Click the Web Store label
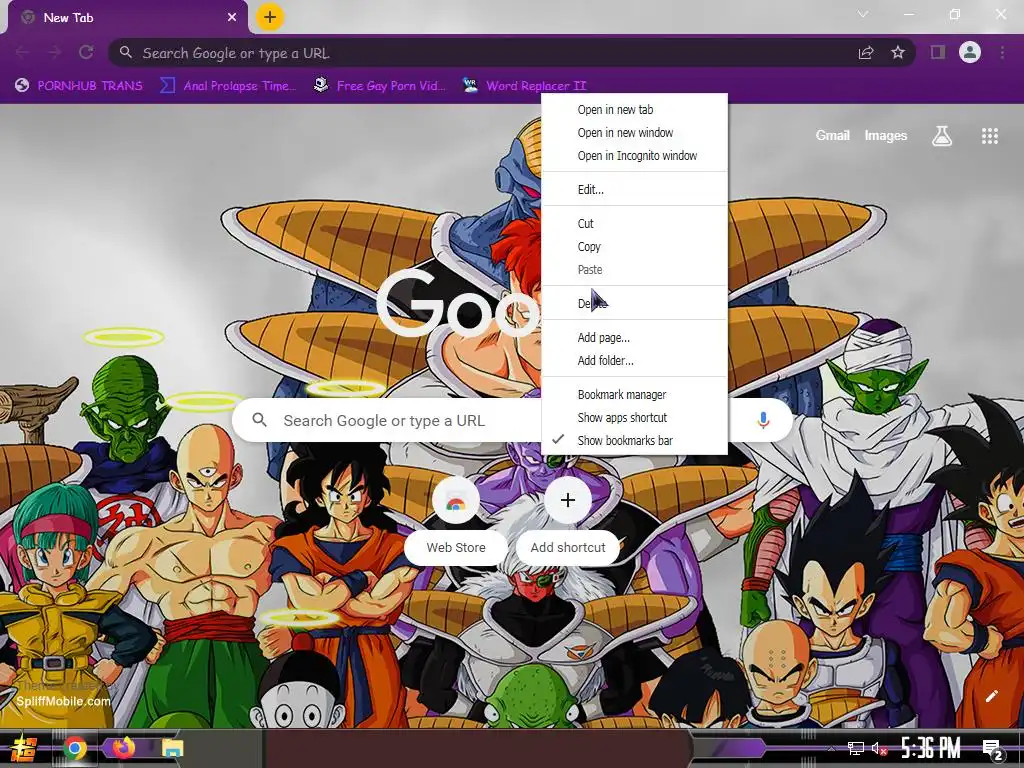Screen dimensions: 1024x768 456,547
